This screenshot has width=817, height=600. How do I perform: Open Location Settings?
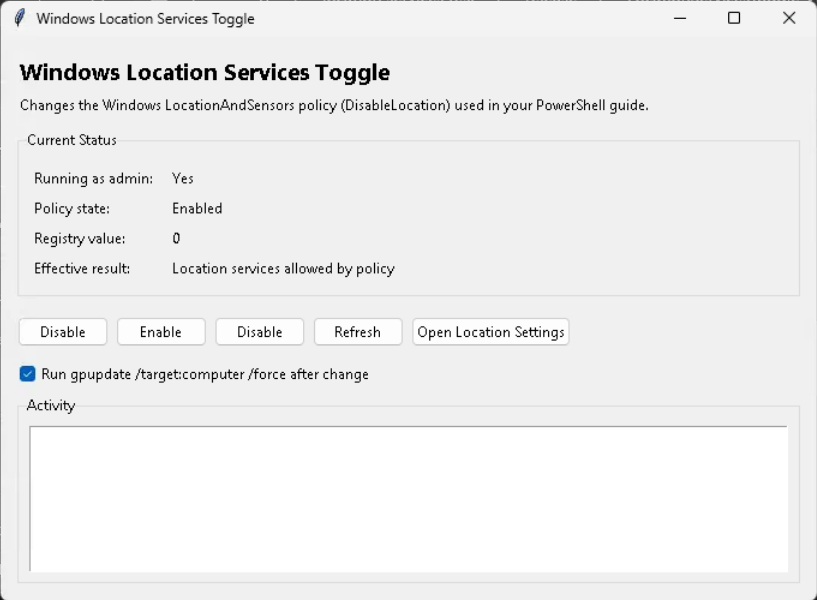click(491, 332)
